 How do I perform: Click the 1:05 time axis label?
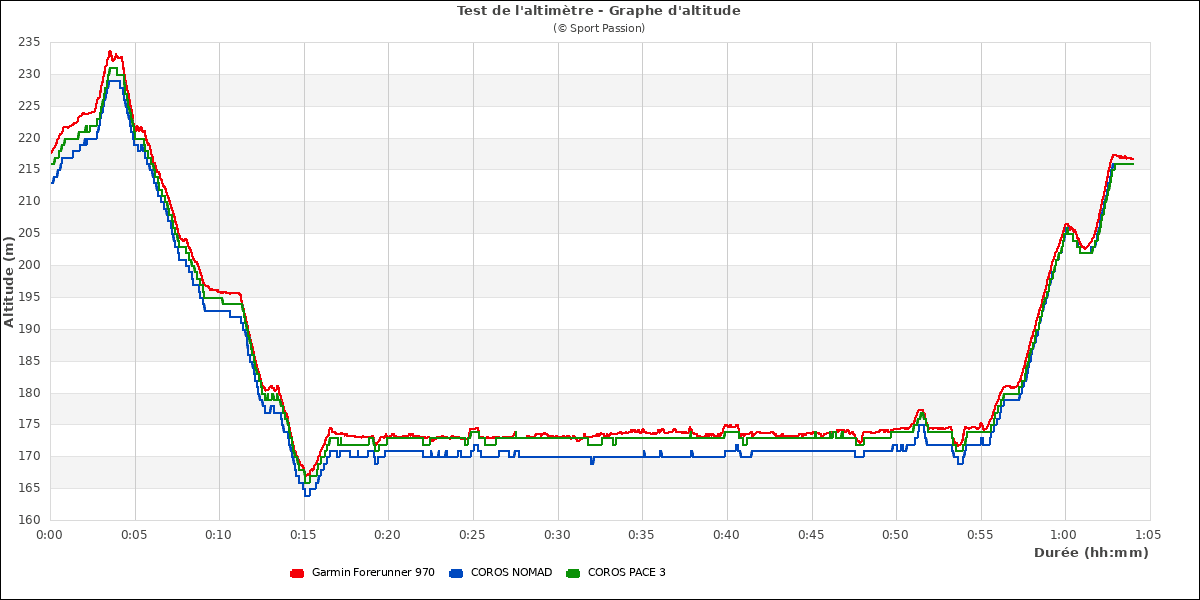[x=1150, y=535]
